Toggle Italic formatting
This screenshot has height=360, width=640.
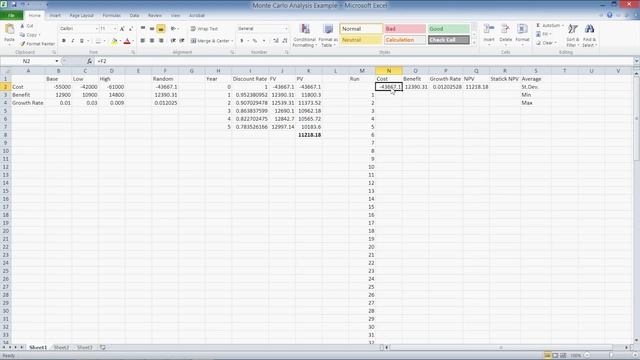(73, 41)
